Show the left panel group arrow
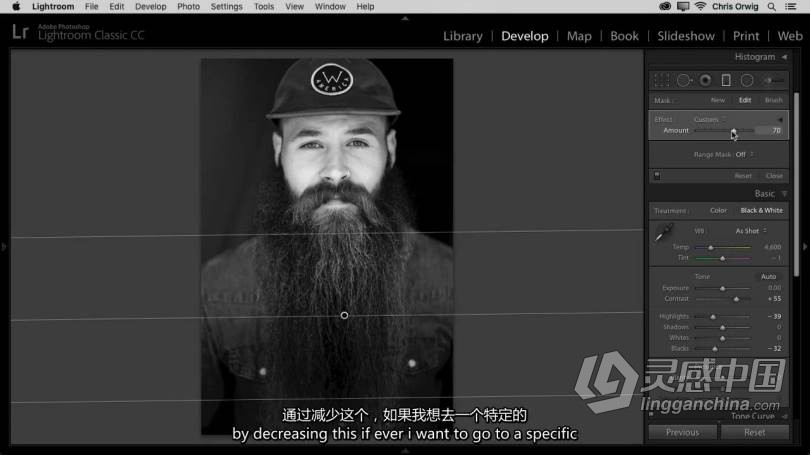810x455 pixels. pos(4,247)
